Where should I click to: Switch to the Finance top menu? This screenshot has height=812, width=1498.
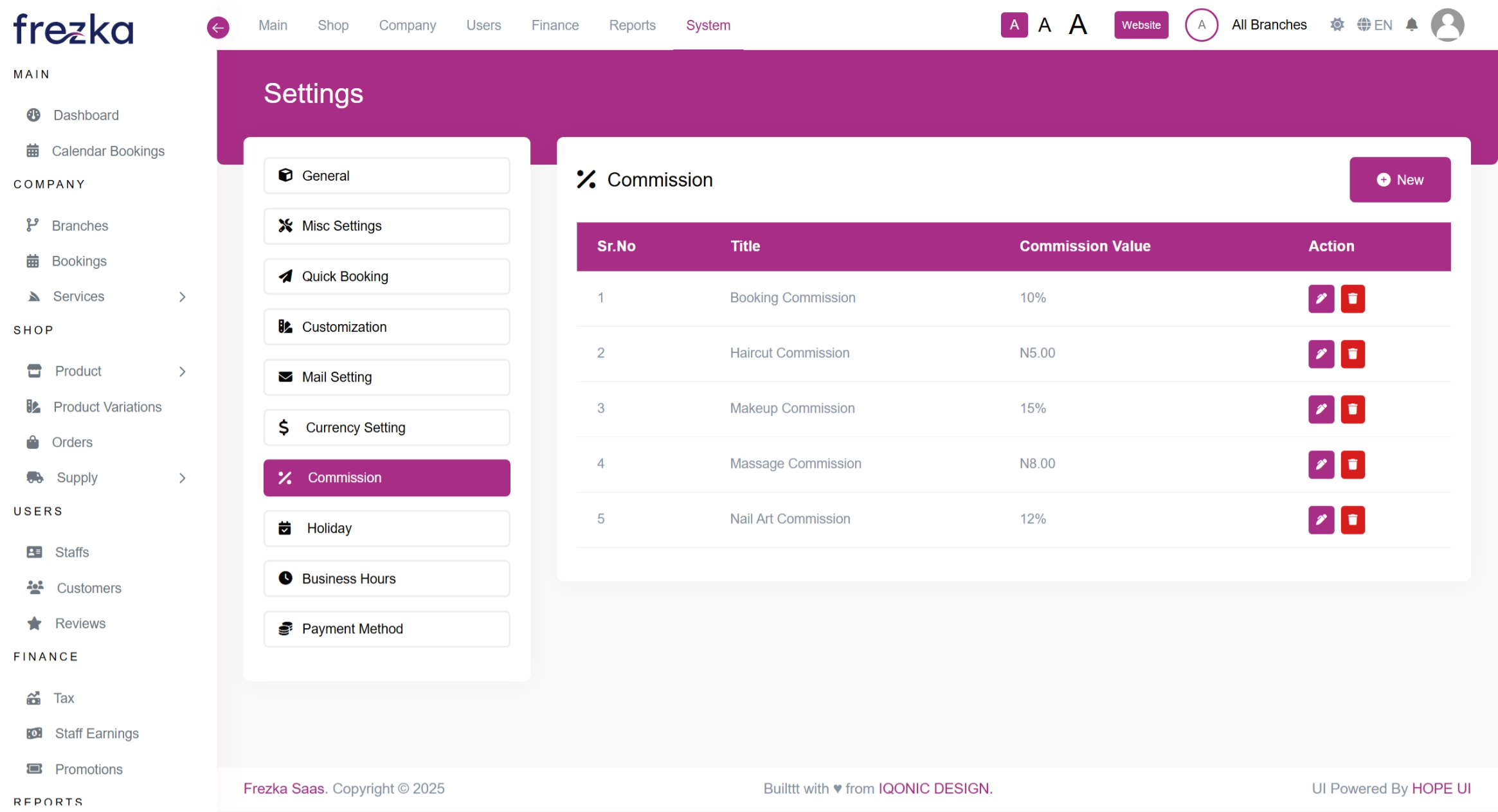[555, 25]
